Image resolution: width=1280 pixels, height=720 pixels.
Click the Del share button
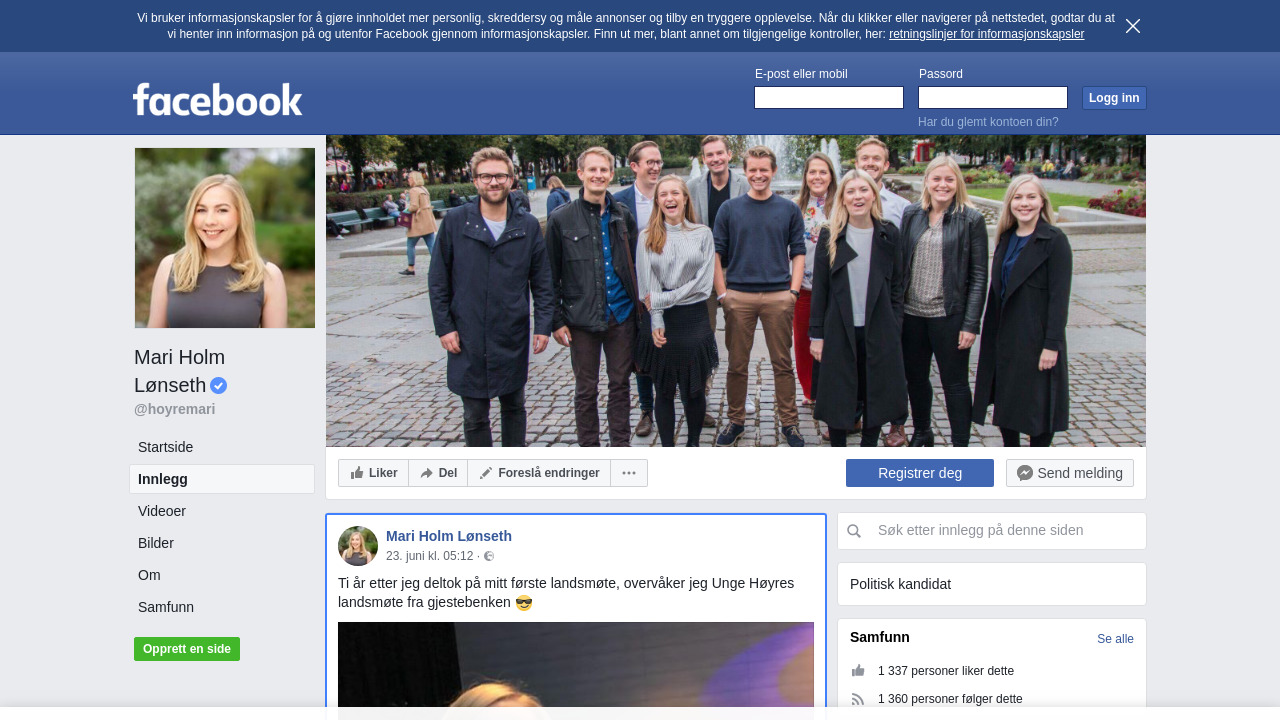tap(438, 473)
